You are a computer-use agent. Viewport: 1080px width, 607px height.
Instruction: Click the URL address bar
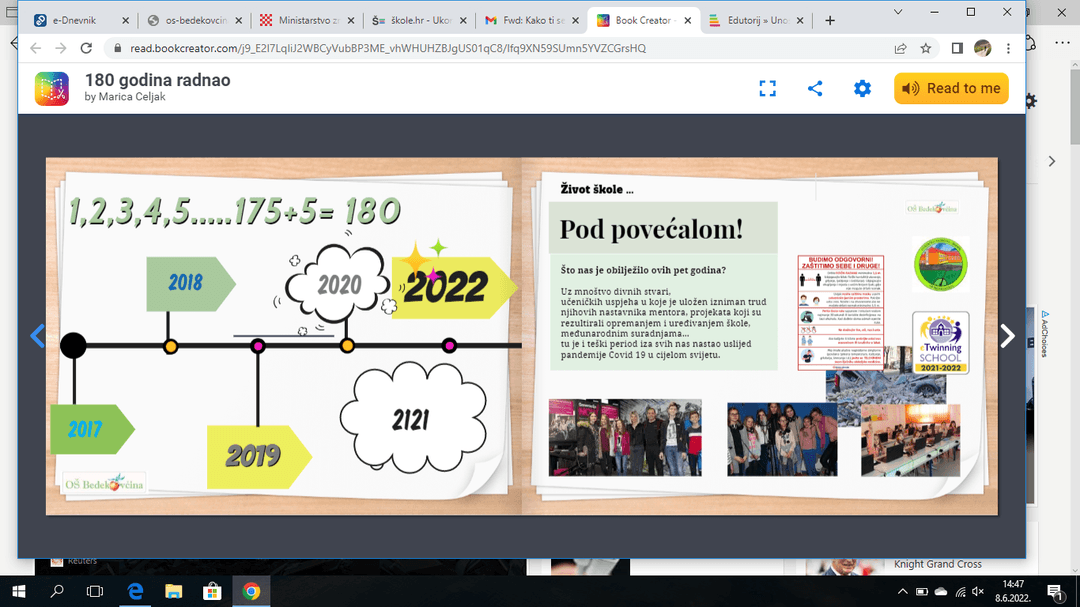pyautogui.click(x=500, y=48)
